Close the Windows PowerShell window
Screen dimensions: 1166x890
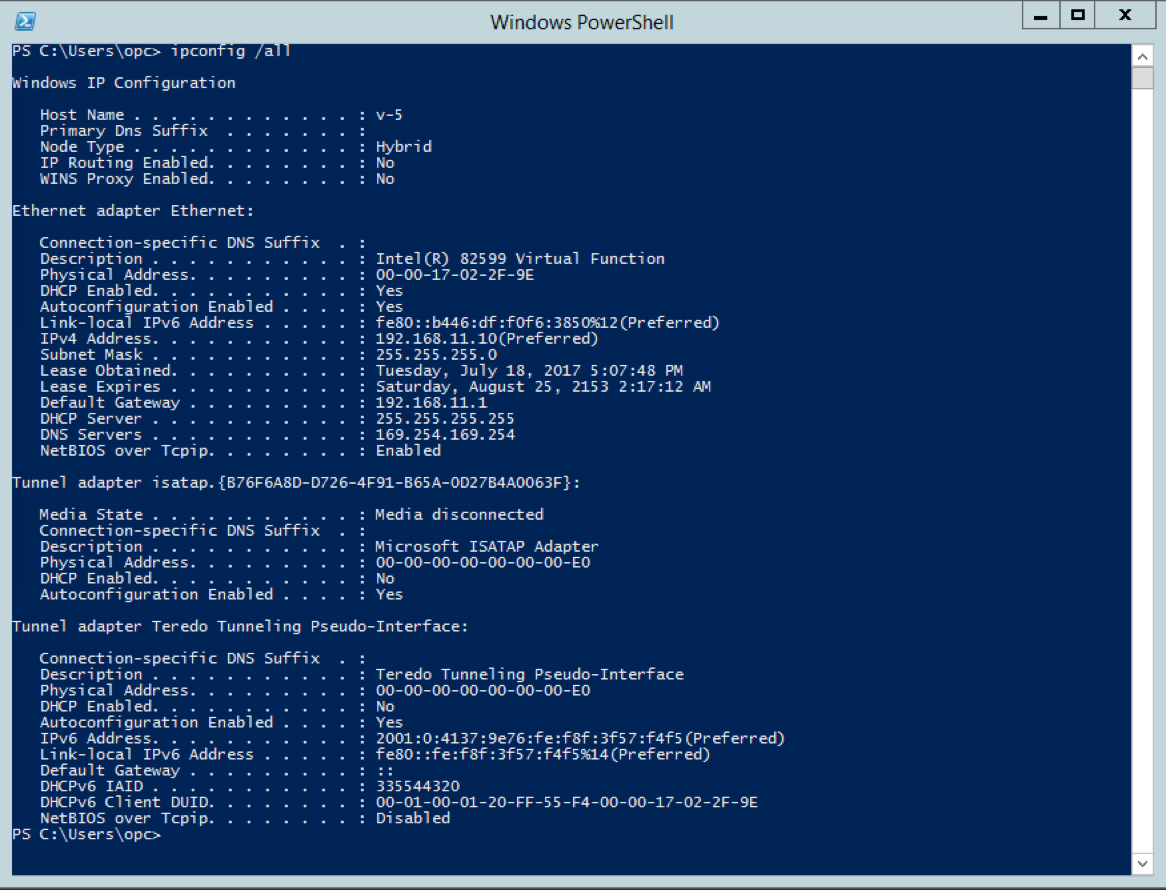1123,14
